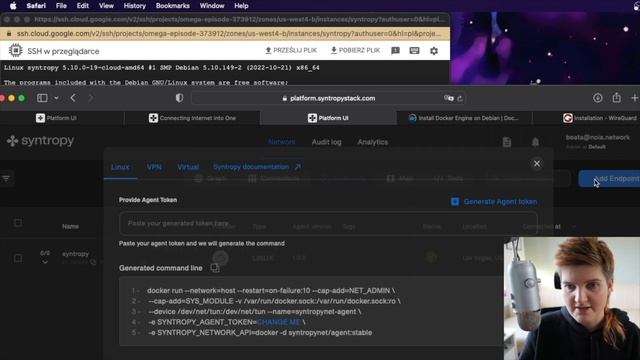Toggle the syntropy row checkbox
640x360 pixels.
(x=18, y=258)
